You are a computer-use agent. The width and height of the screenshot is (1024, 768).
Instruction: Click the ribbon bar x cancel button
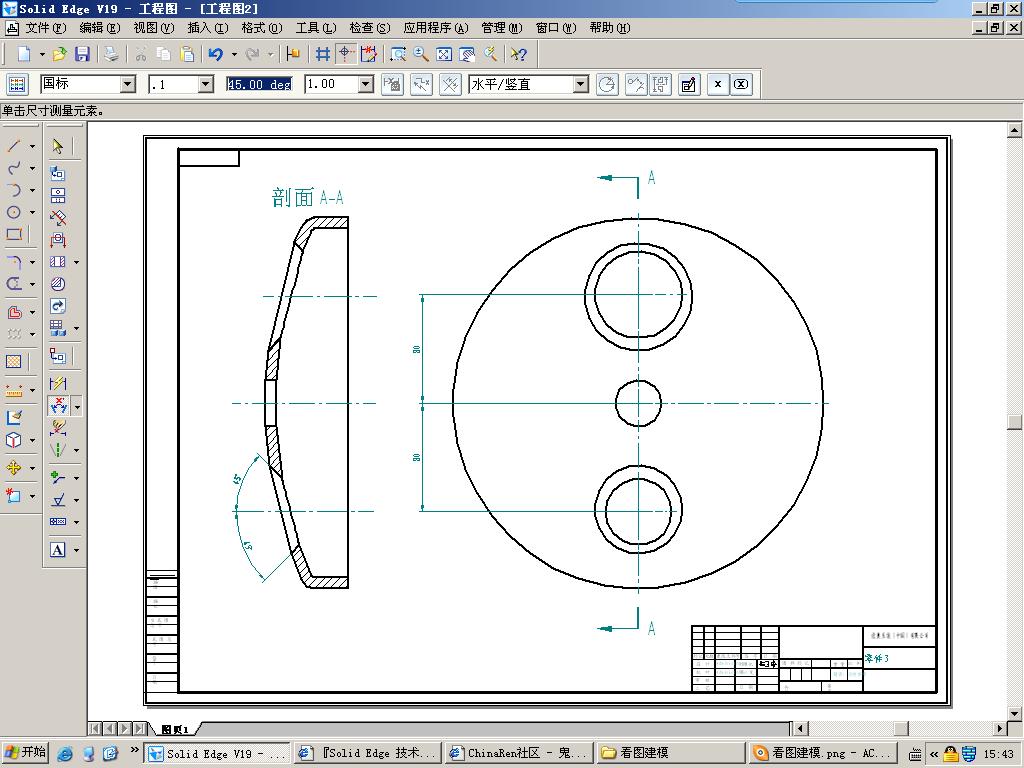coord(718,84)
